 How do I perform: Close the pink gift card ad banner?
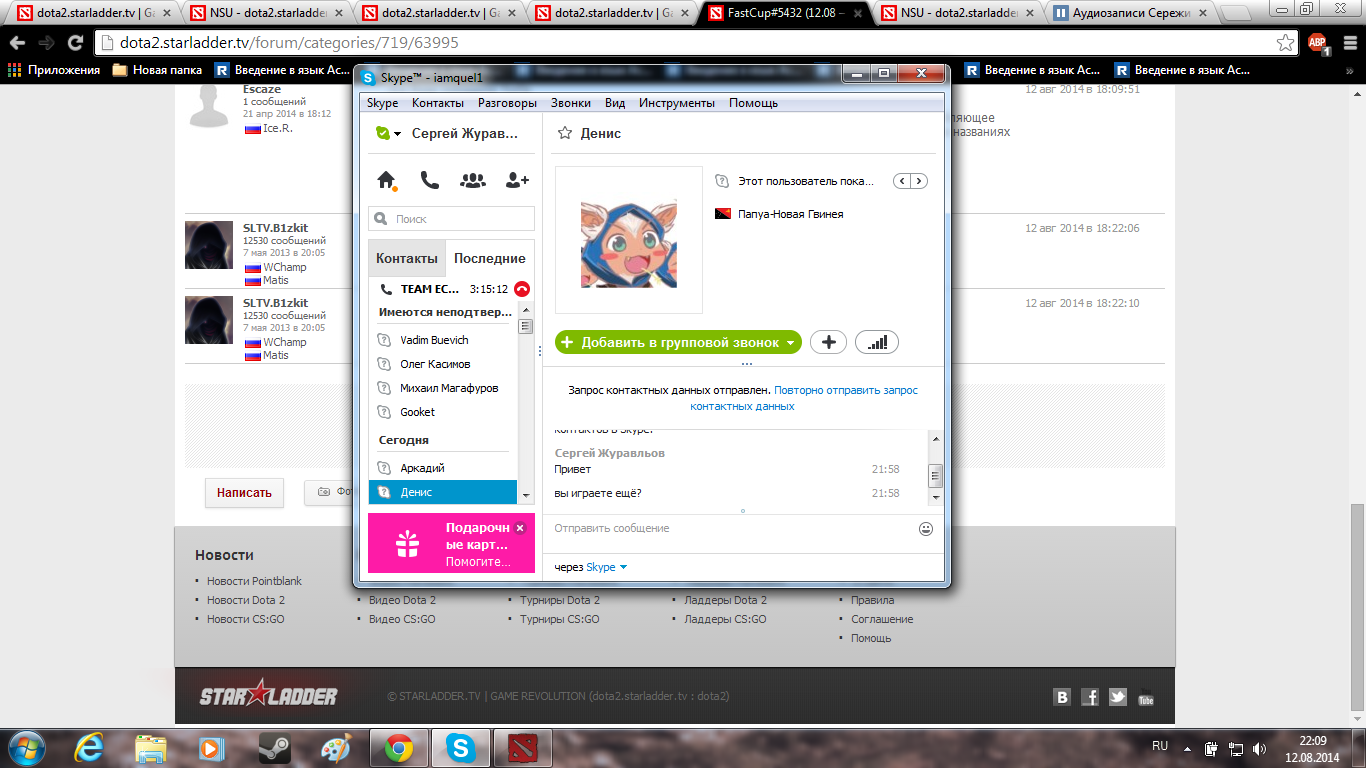520,527
